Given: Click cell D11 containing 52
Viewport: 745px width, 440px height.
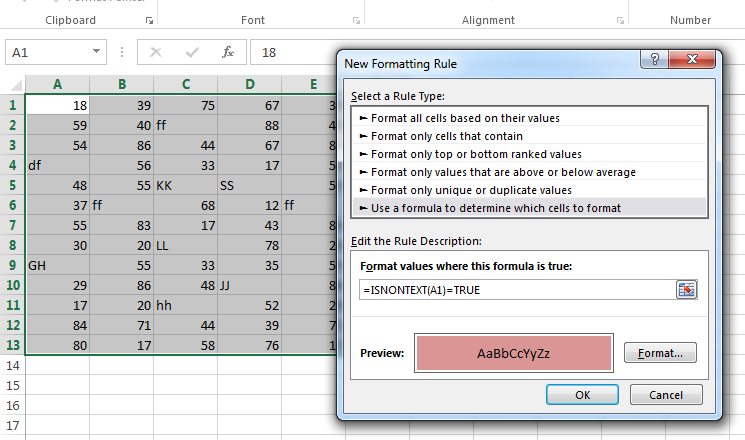Looking at the screenshot, I should 250,305.
